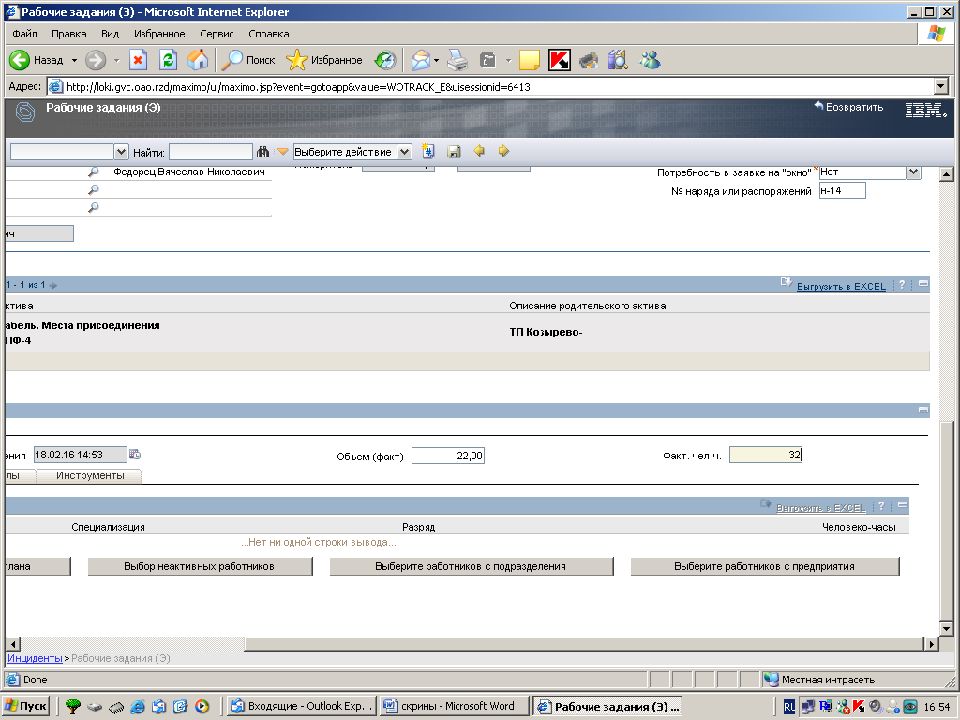Click the Объем (факт) field with 22,00

point(448,456)
